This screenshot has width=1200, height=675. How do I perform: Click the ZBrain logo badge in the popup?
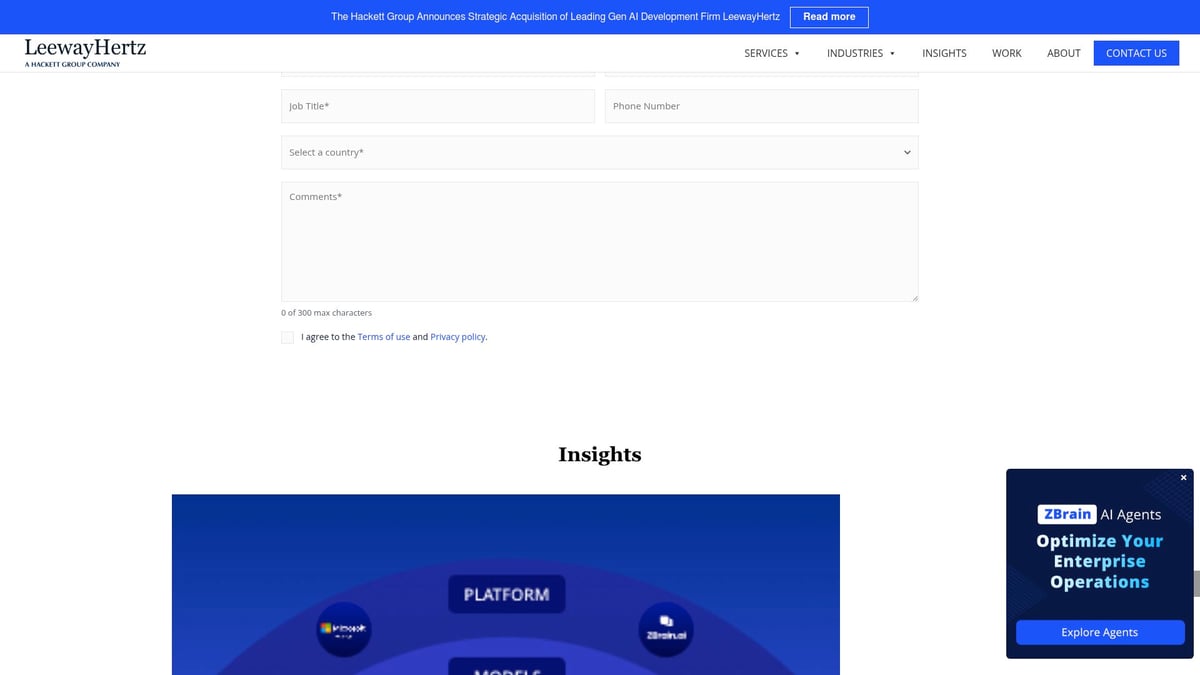coord(1066,514)
